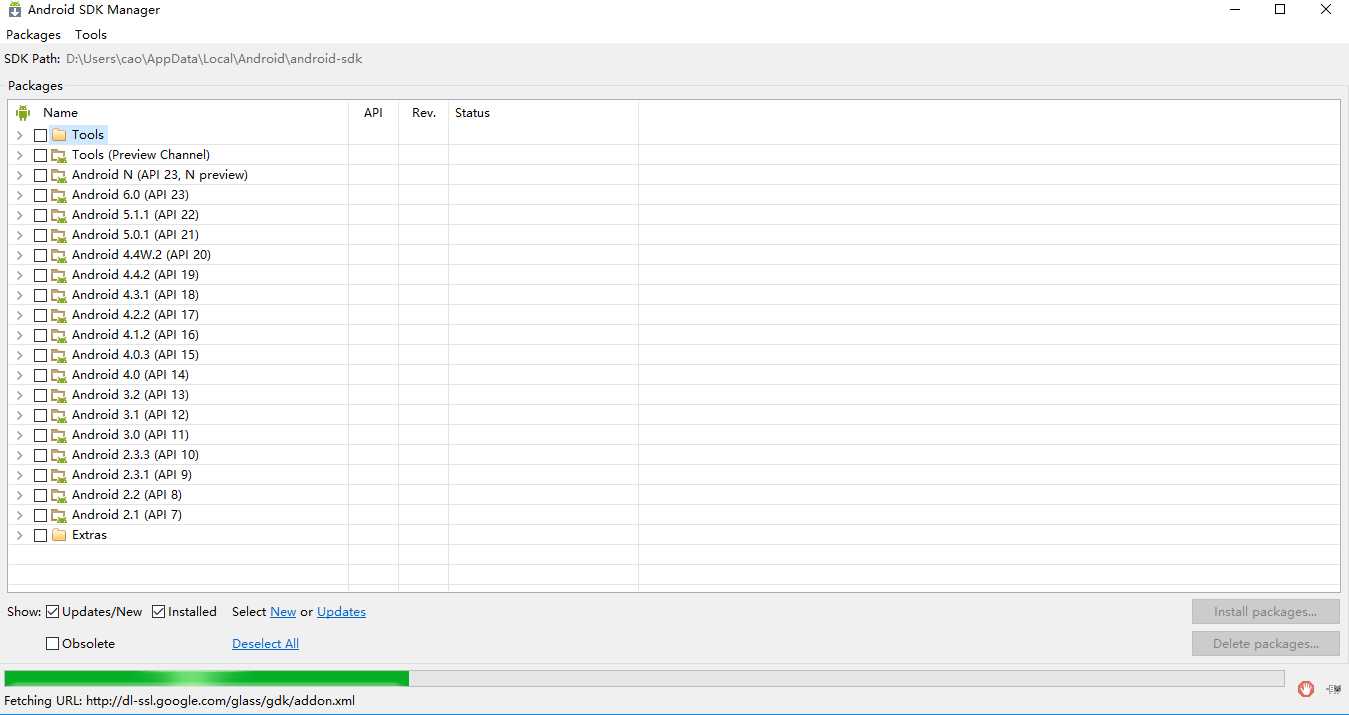
Task: Check the Android N (API 23, N preview) checkbox
Action: (x=40, y=175)
